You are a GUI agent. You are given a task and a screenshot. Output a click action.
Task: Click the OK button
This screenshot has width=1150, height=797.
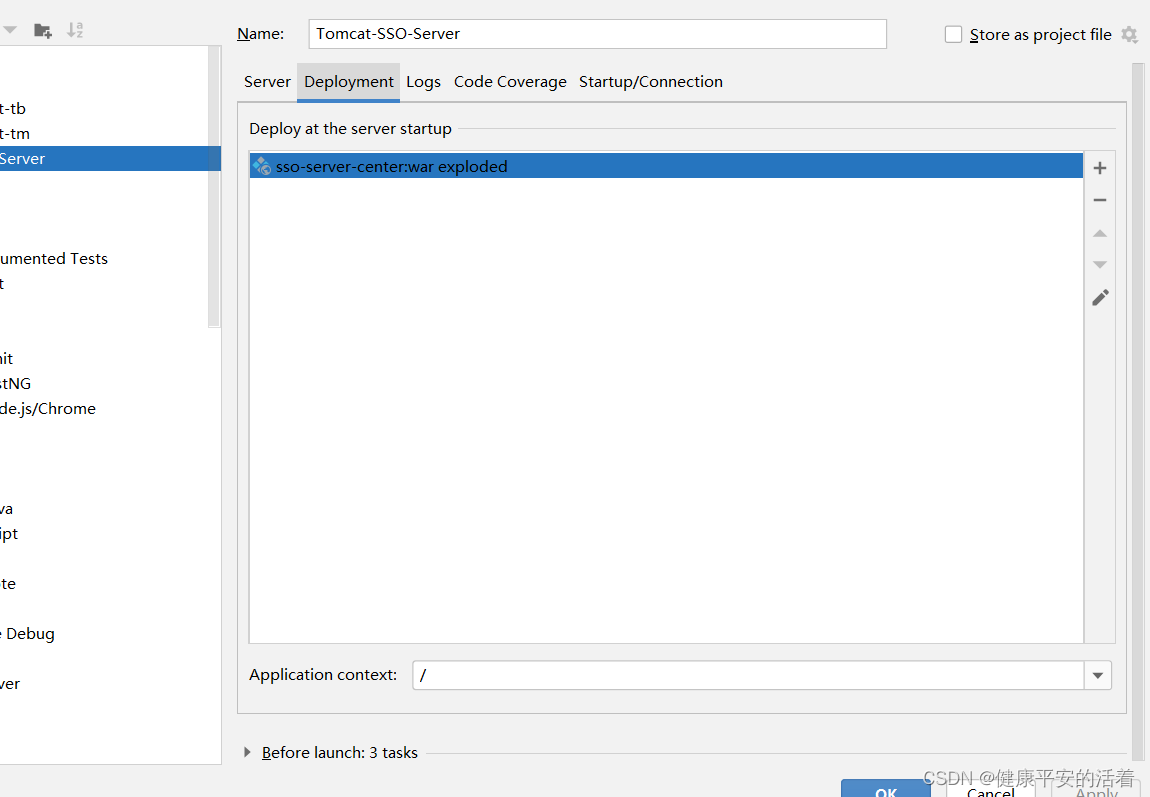pos(885,791)
